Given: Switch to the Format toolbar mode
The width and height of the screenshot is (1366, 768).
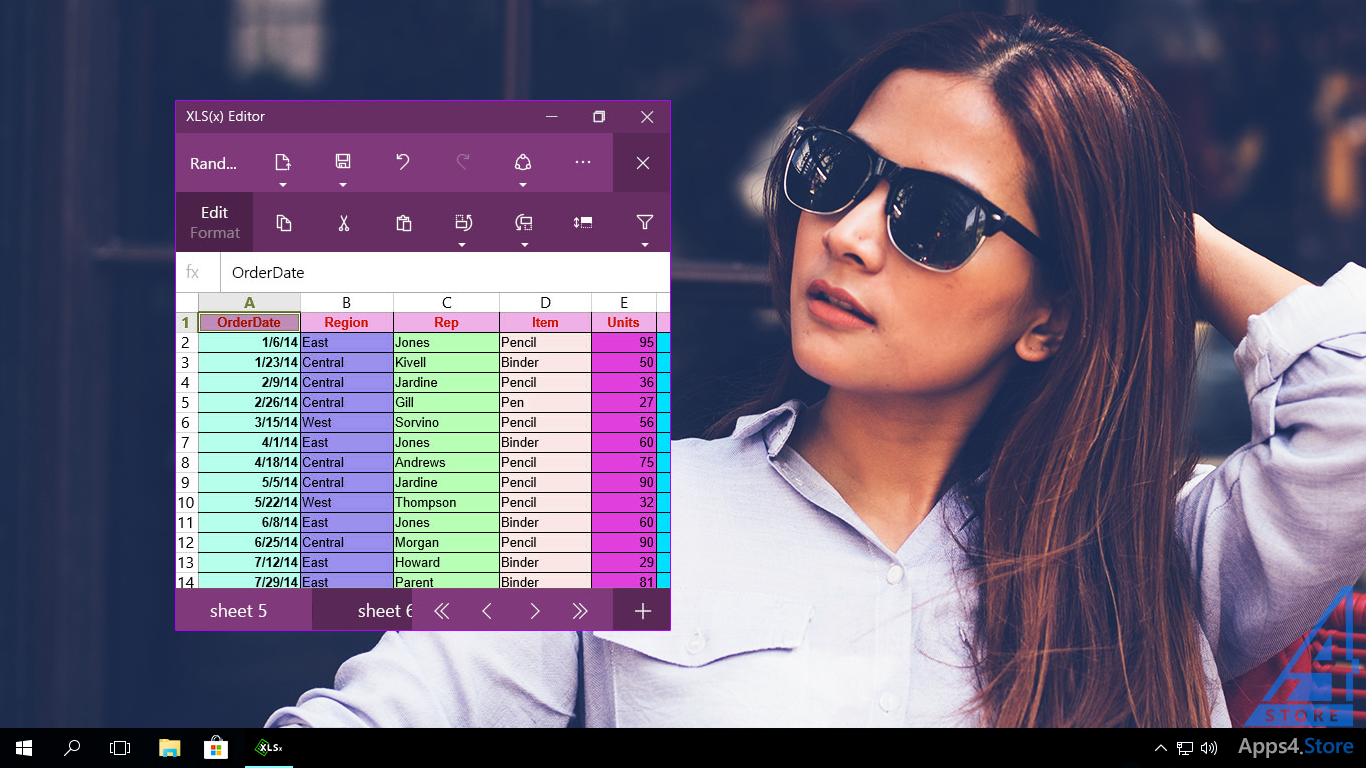Looking at the screenshot, I should (215, 233).
